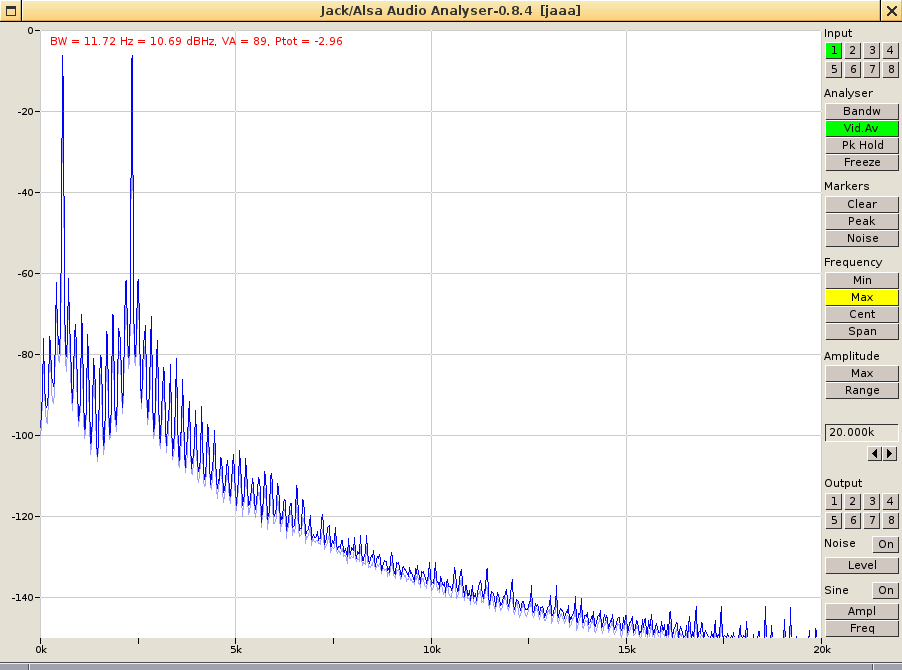Select Amplitude Range button
The image size is (902, 670).
(862, 390)
